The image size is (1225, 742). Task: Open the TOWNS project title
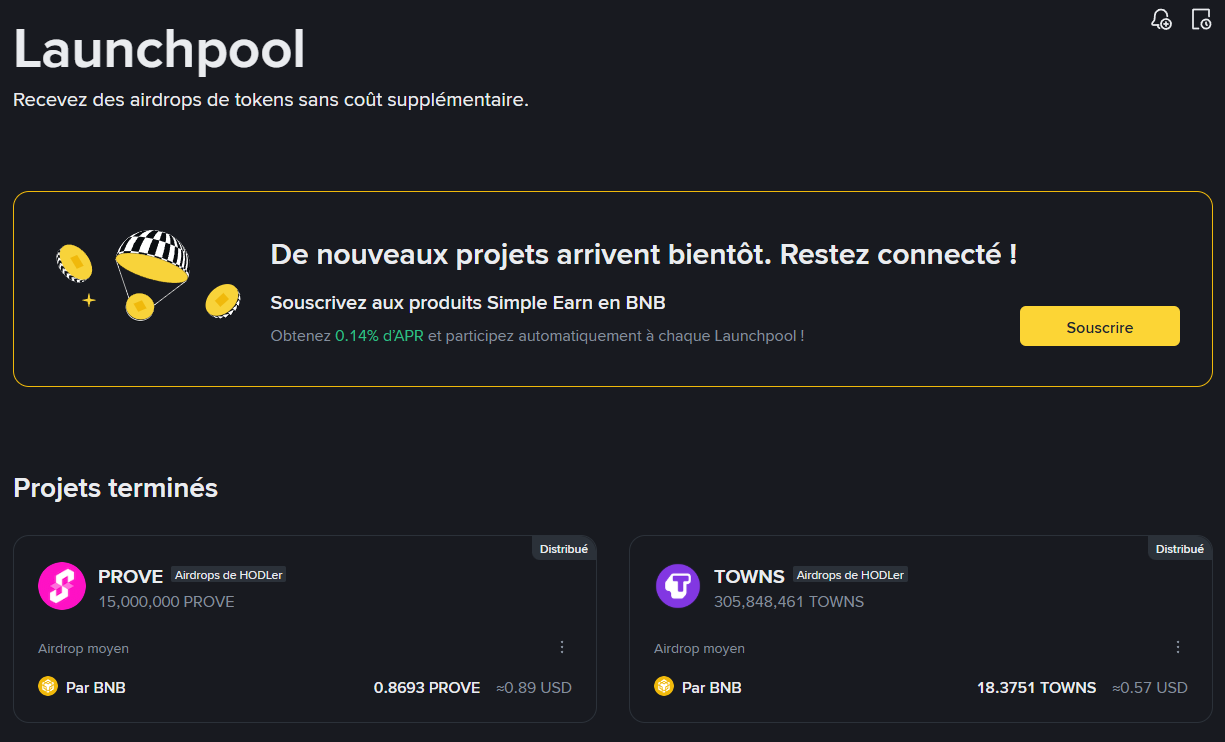click(x=749, y=576)
